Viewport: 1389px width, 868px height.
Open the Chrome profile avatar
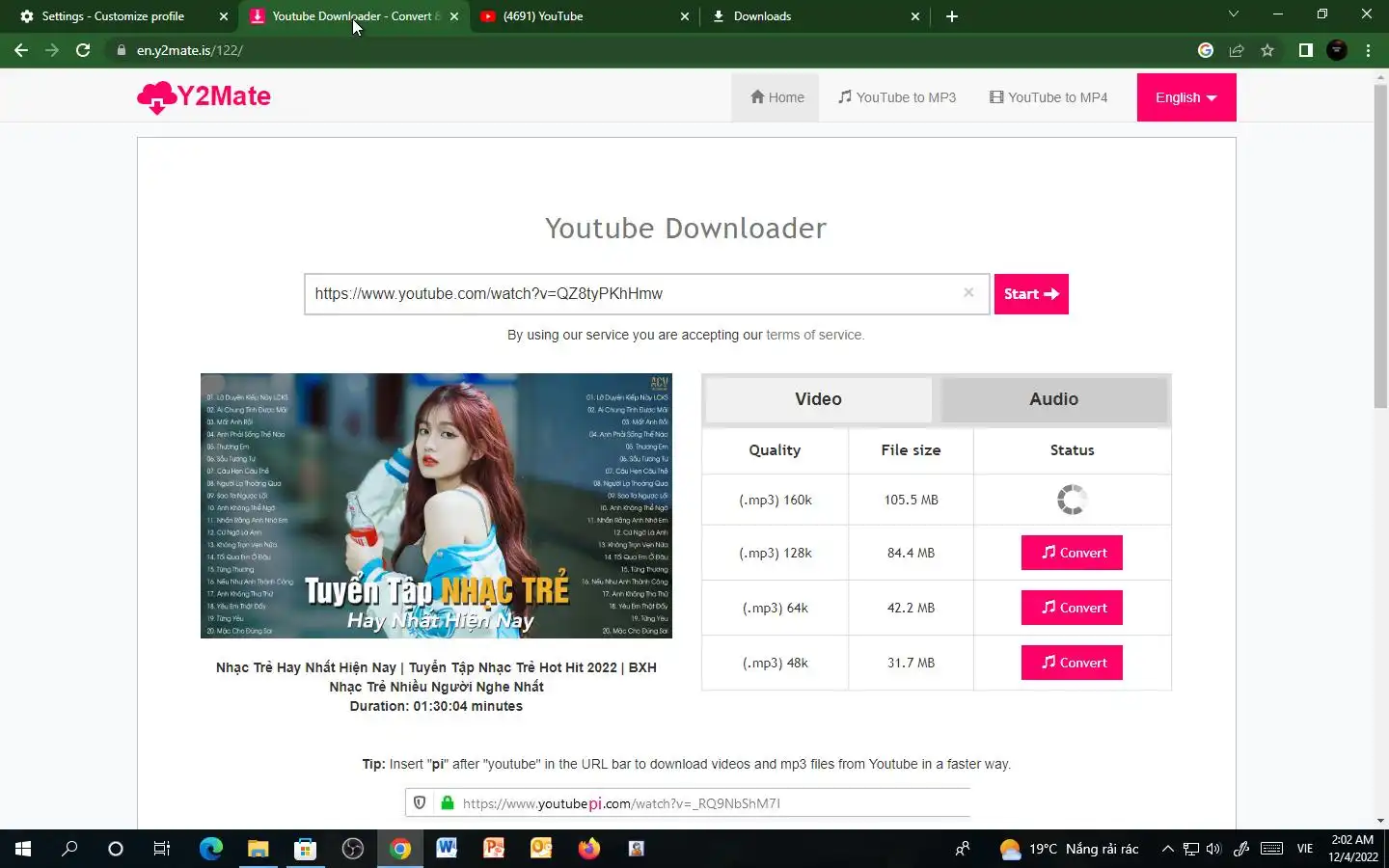(x=1337, y=50)
